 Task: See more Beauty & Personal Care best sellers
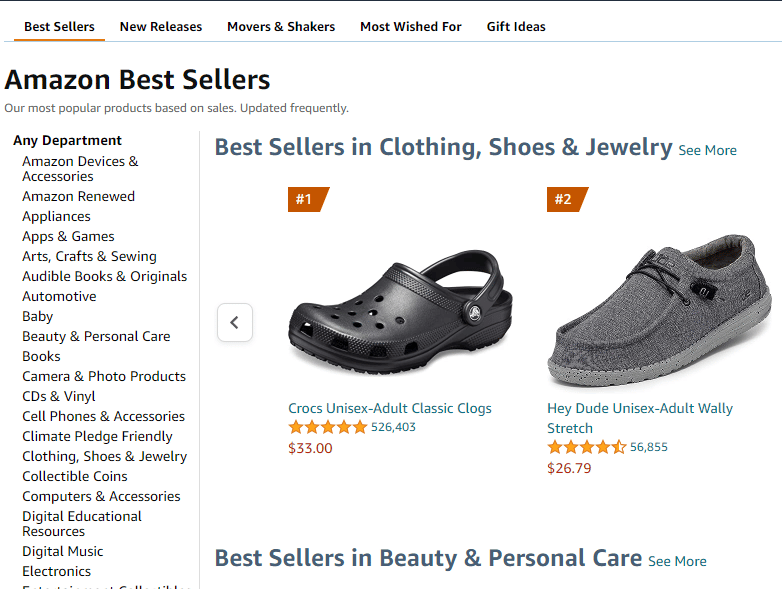click(677, 562)
